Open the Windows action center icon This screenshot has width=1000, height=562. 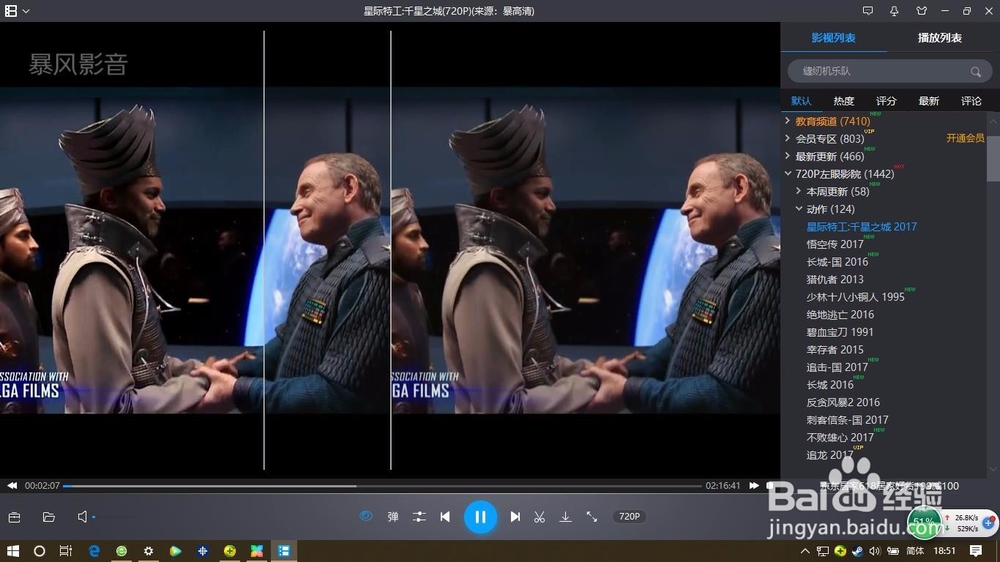point(976,551)
